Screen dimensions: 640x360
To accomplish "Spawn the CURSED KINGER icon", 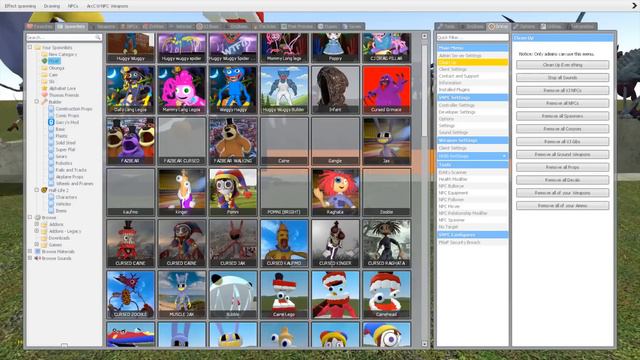I will (336, 243).
